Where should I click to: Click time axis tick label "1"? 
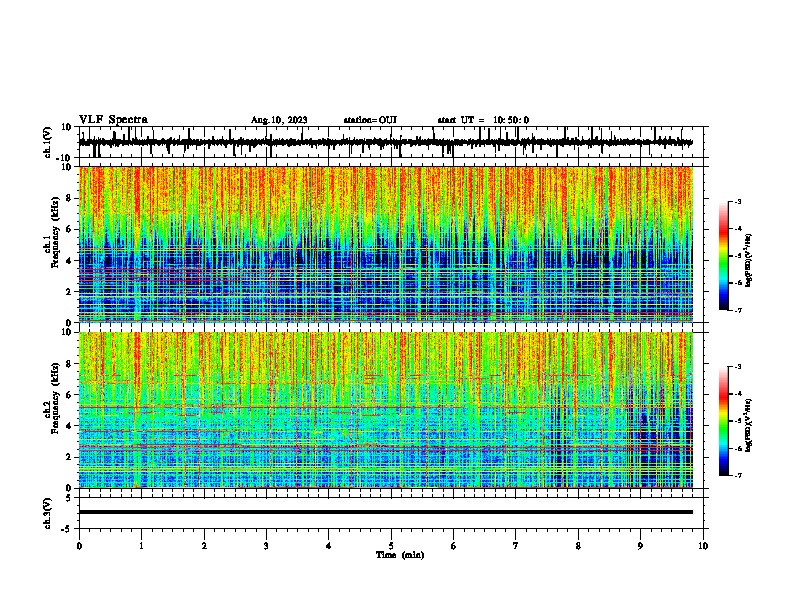(x=141, y=546)
